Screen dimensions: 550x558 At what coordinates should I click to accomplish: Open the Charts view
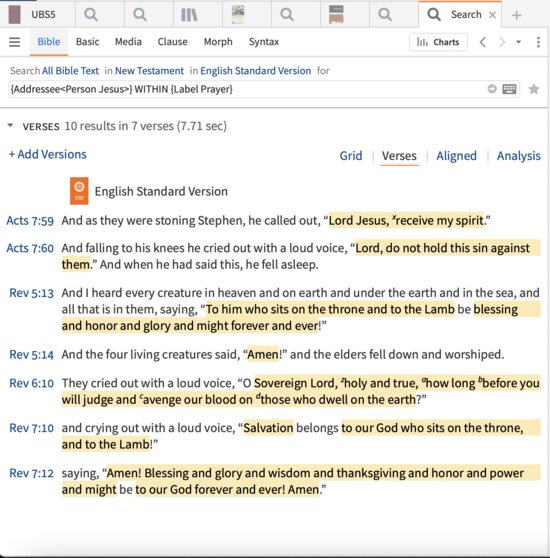[x=438, y=42]
